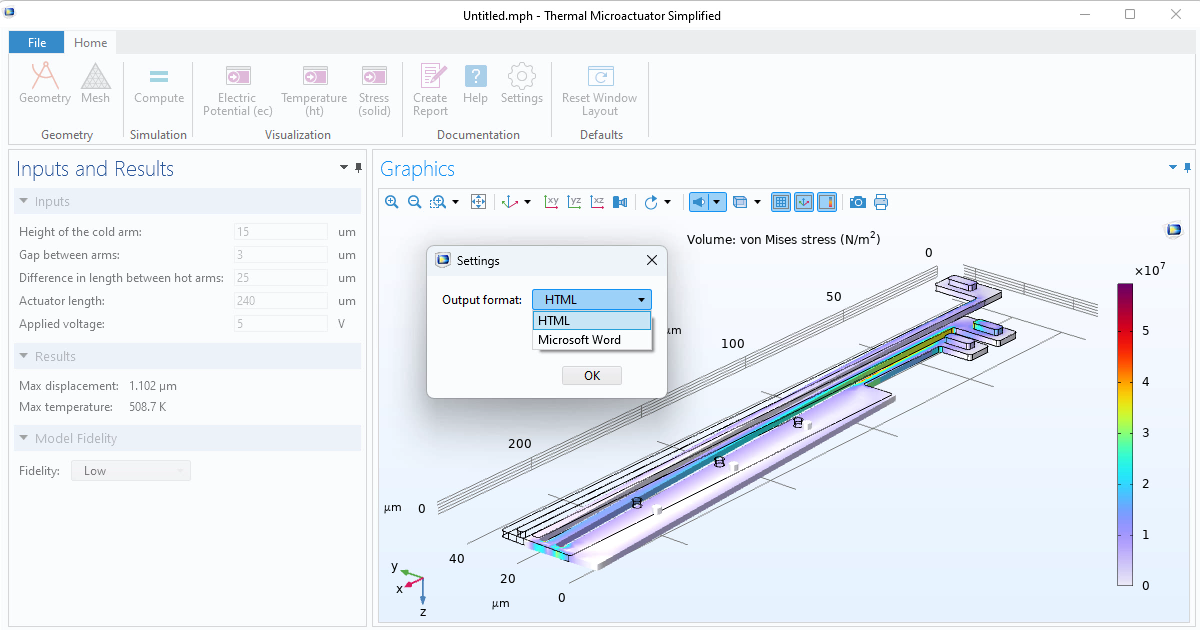Open the File menu
The height and width of the screenshot is (630, 1200).
[36, 42]
